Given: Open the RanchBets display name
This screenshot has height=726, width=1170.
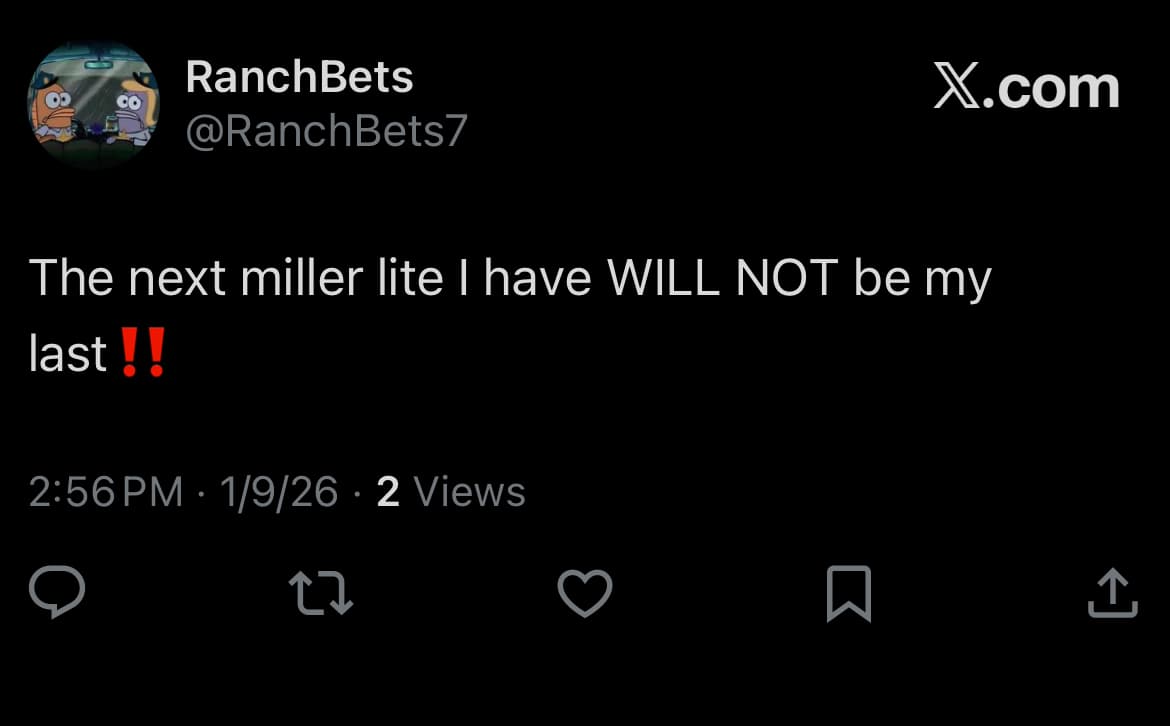Looking at the screenshot, I should coord(299,77).
